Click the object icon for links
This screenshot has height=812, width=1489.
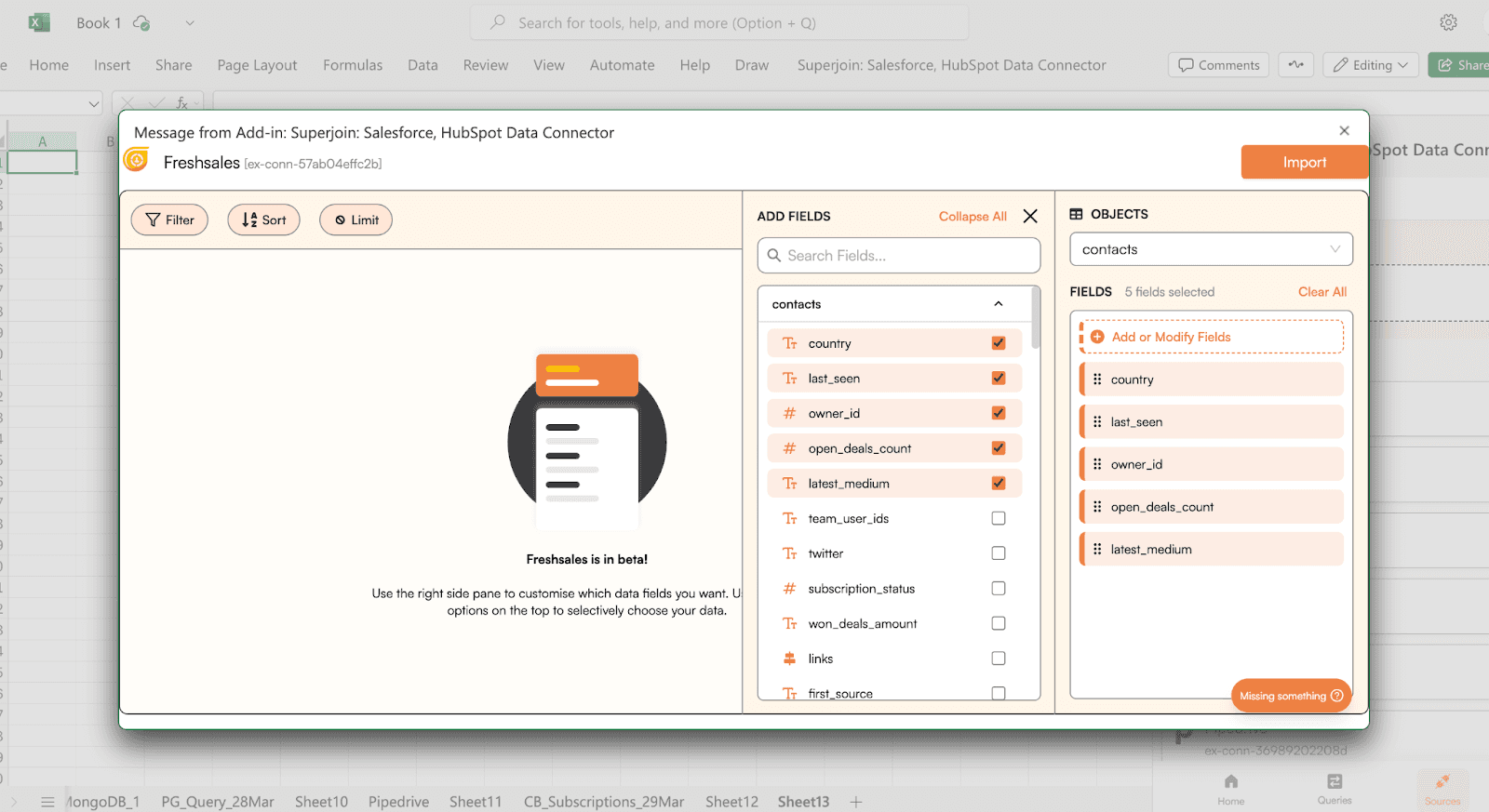coord(790,659)
